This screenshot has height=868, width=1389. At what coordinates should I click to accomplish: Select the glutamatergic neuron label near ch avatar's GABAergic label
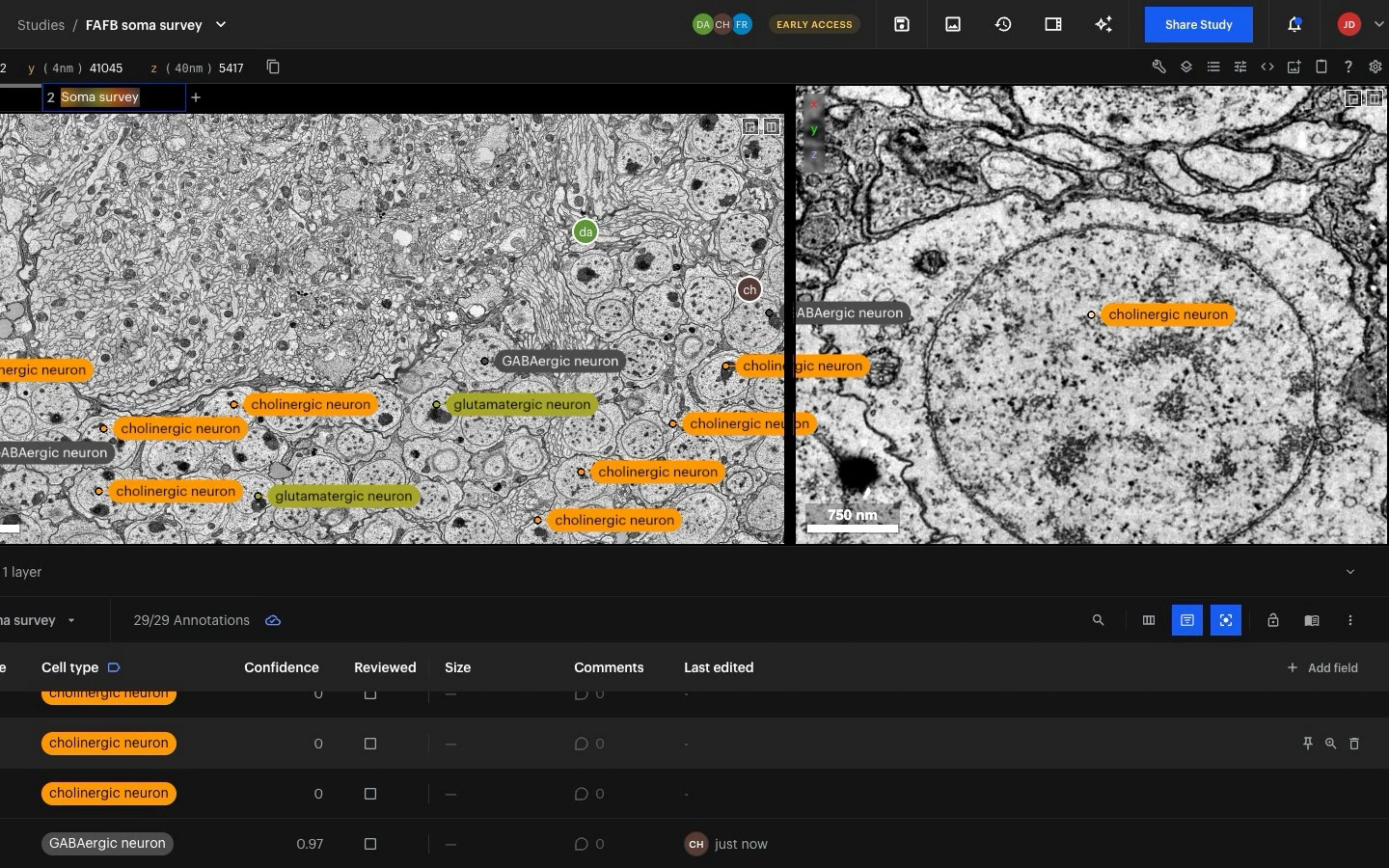[522, 404]
